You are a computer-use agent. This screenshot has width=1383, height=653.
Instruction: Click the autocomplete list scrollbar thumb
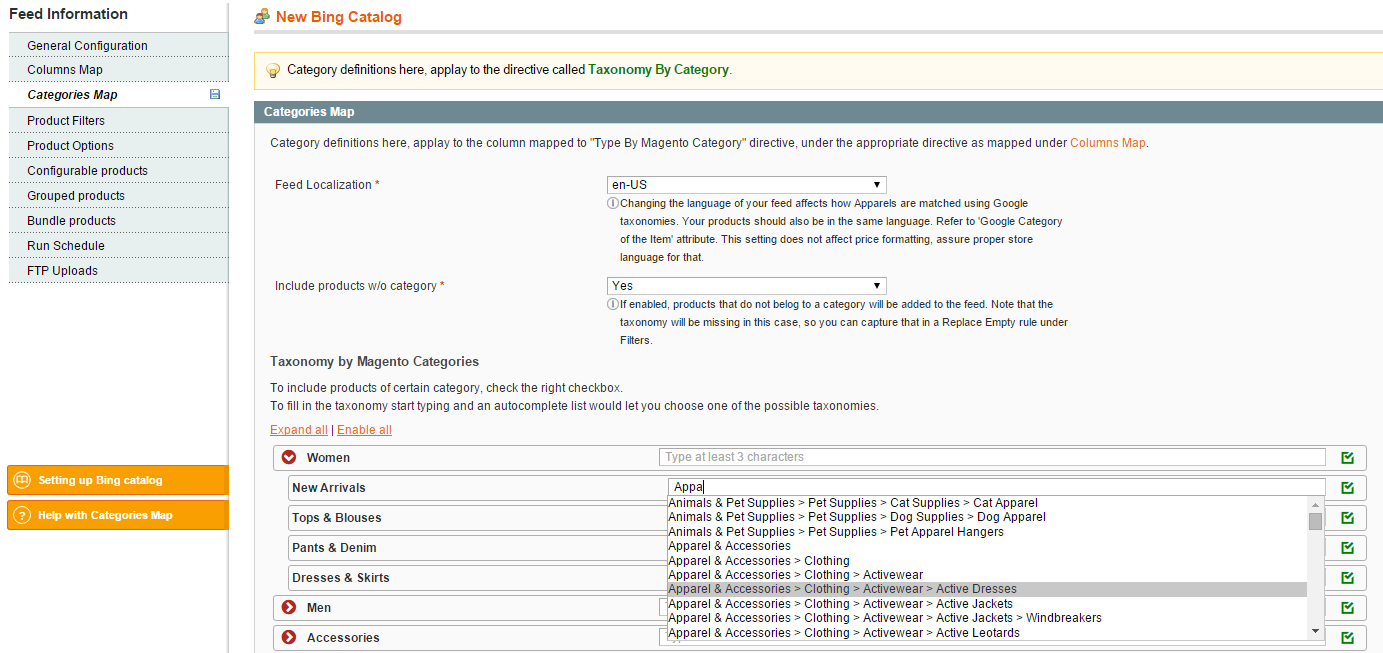(x=1315, y=520)
